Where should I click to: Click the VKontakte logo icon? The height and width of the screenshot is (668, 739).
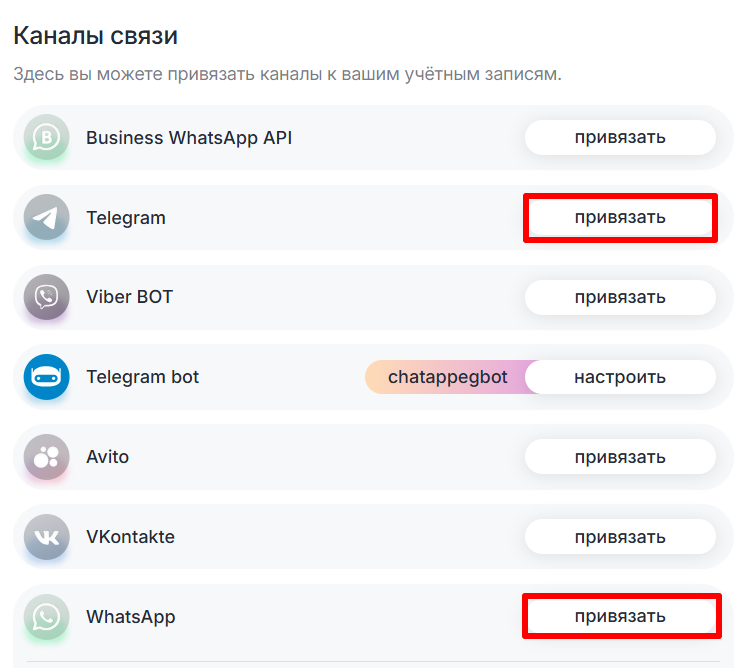(x=47, y=537)
